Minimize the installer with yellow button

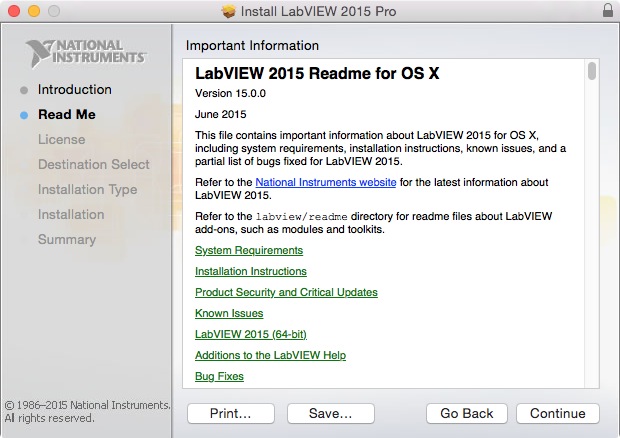point(34,11)
